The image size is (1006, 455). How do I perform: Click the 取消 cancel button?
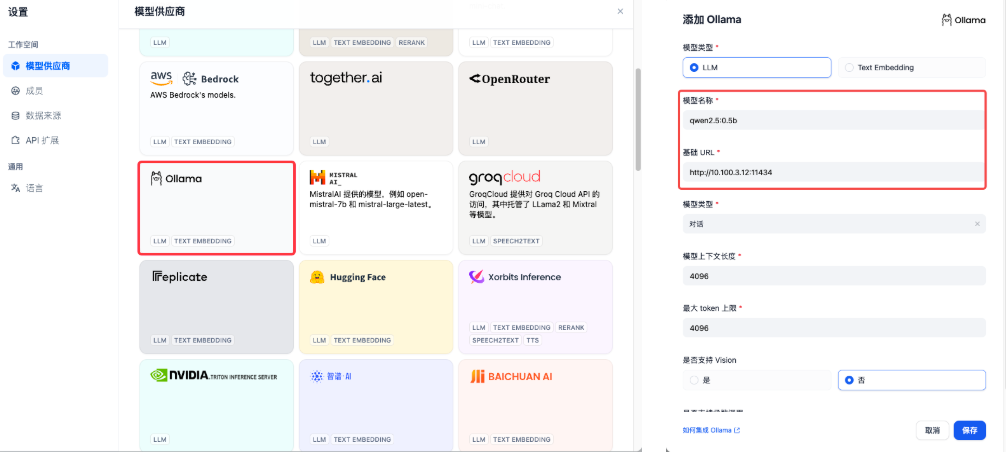(x=932, y=431)
